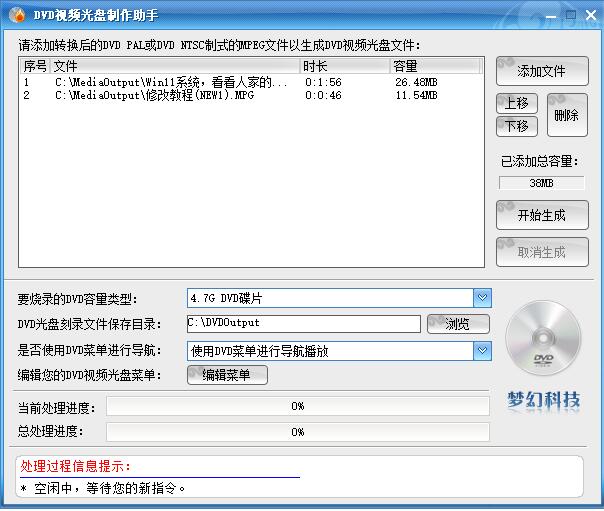Move selected file up with 上移
The image size is (604, 511).
tap(517, 104)
